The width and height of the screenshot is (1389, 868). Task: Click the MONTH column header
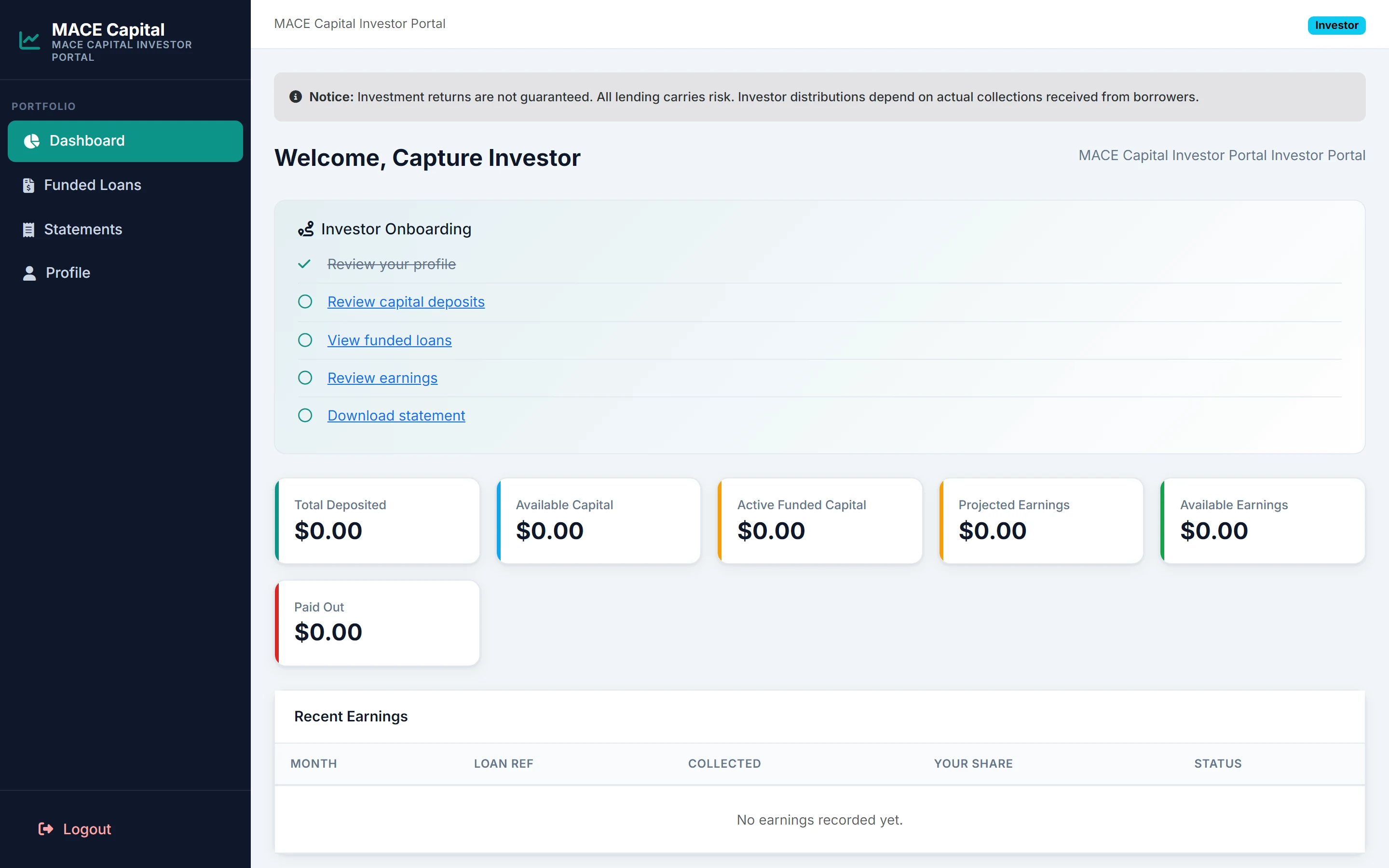click(313, 763)
